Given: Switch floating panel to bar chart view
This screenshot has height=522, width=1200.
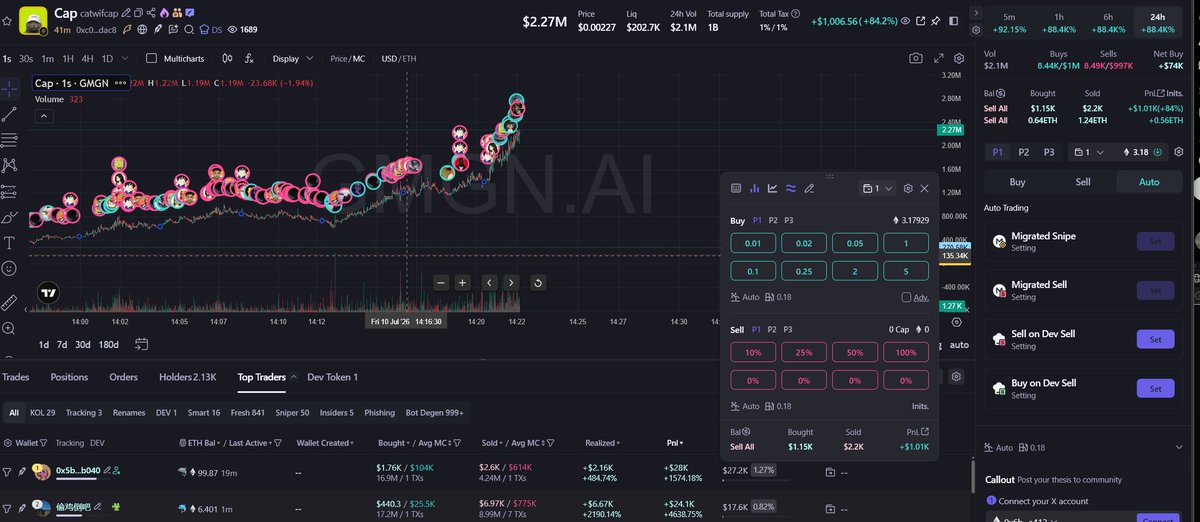Looking at the screenshot, I should tap(755, 188).
